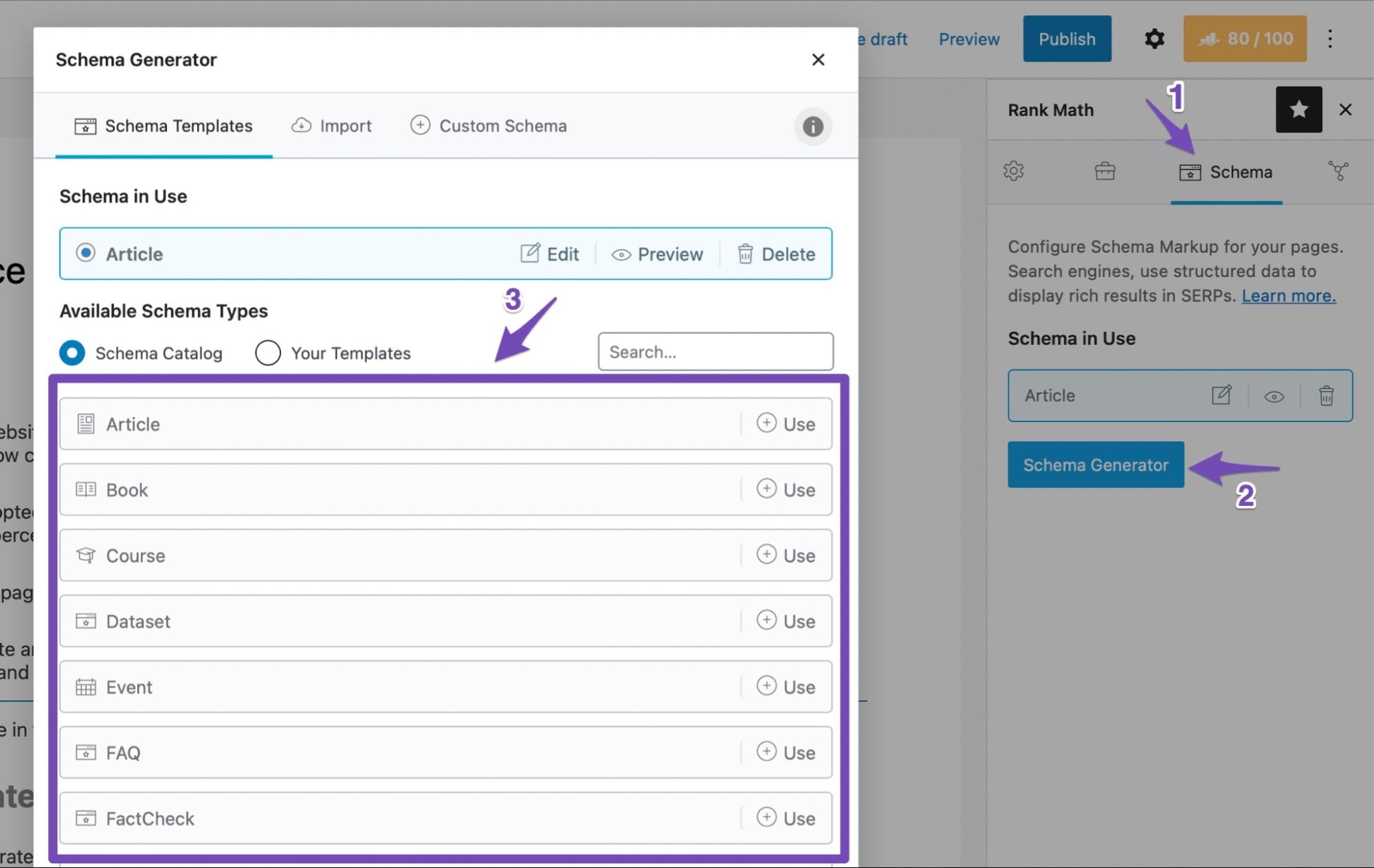
Task: Click the Schema Generator button
Action: click(1095, 465)
